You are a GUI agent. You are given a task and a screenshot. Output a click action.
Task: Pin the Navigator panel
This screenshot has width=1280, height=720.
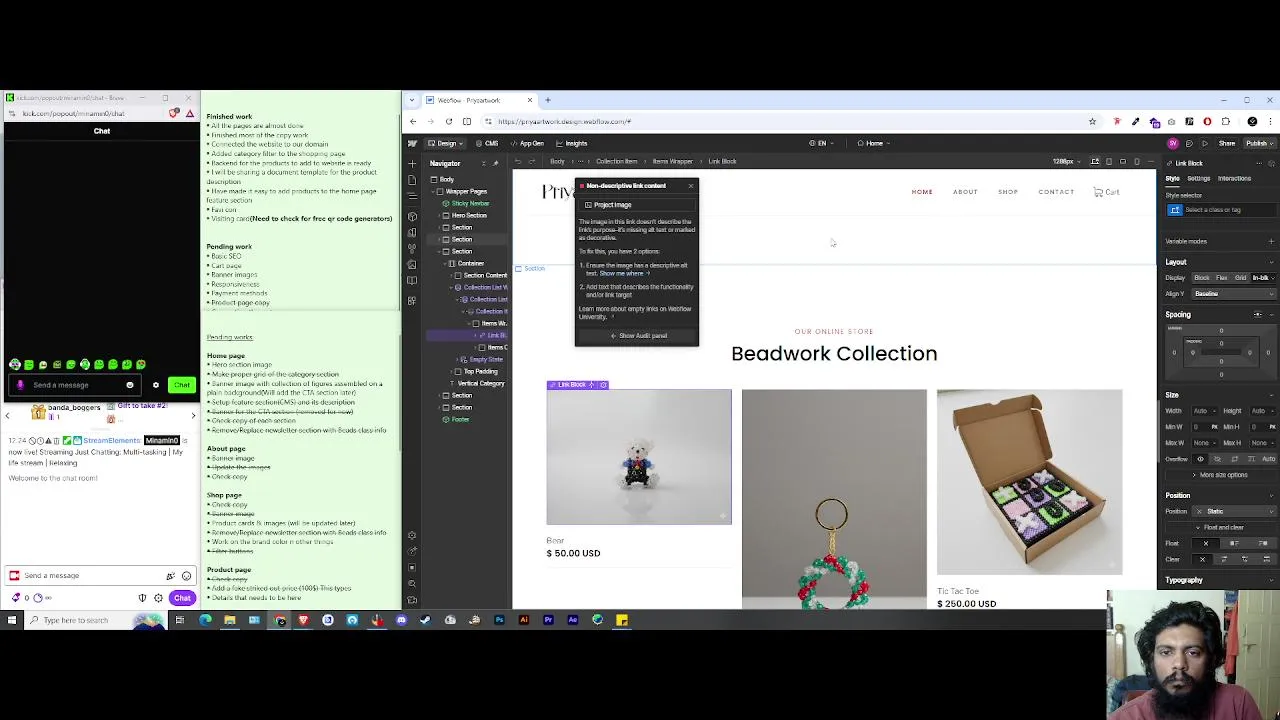coord(495,164)
